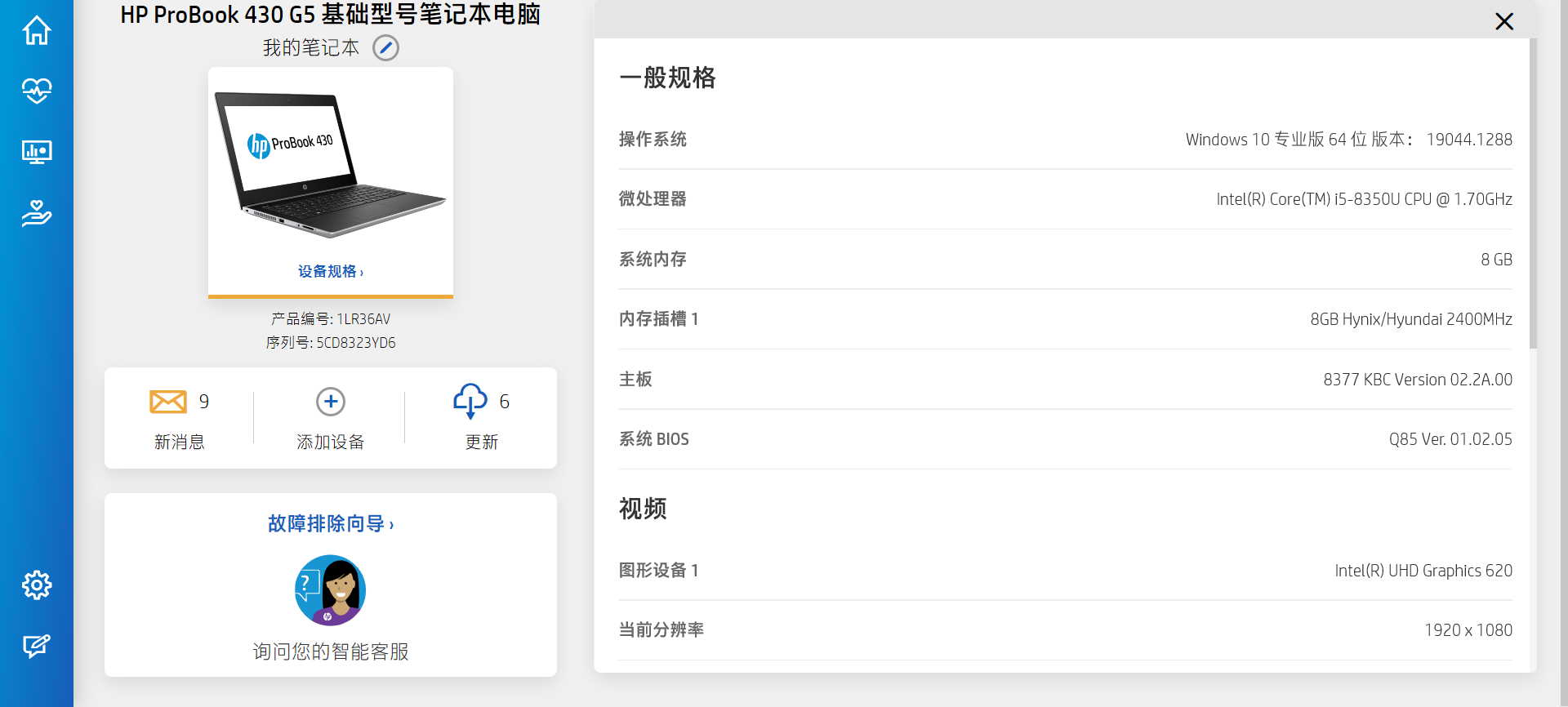The image size is (1568, 707).
Task: Open the settings gear in the sidebar
Action: [x=37, y=585]
